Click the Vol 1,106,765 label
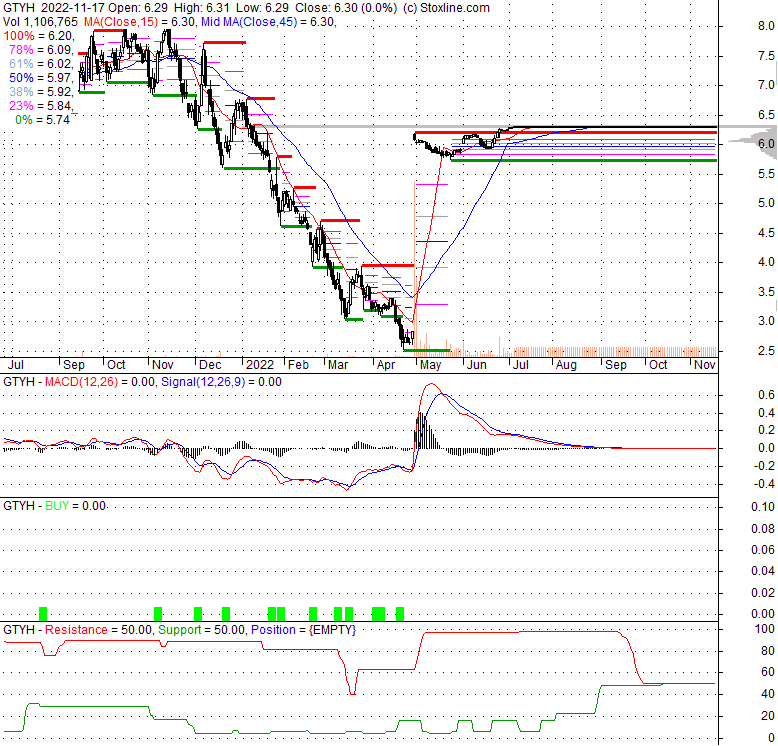778x746 pixels. tap(40, 22)
